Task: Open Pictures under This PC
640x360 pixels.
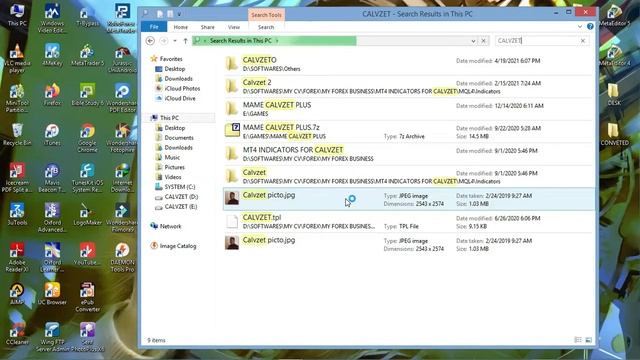Action: click(x=174, y=167)
